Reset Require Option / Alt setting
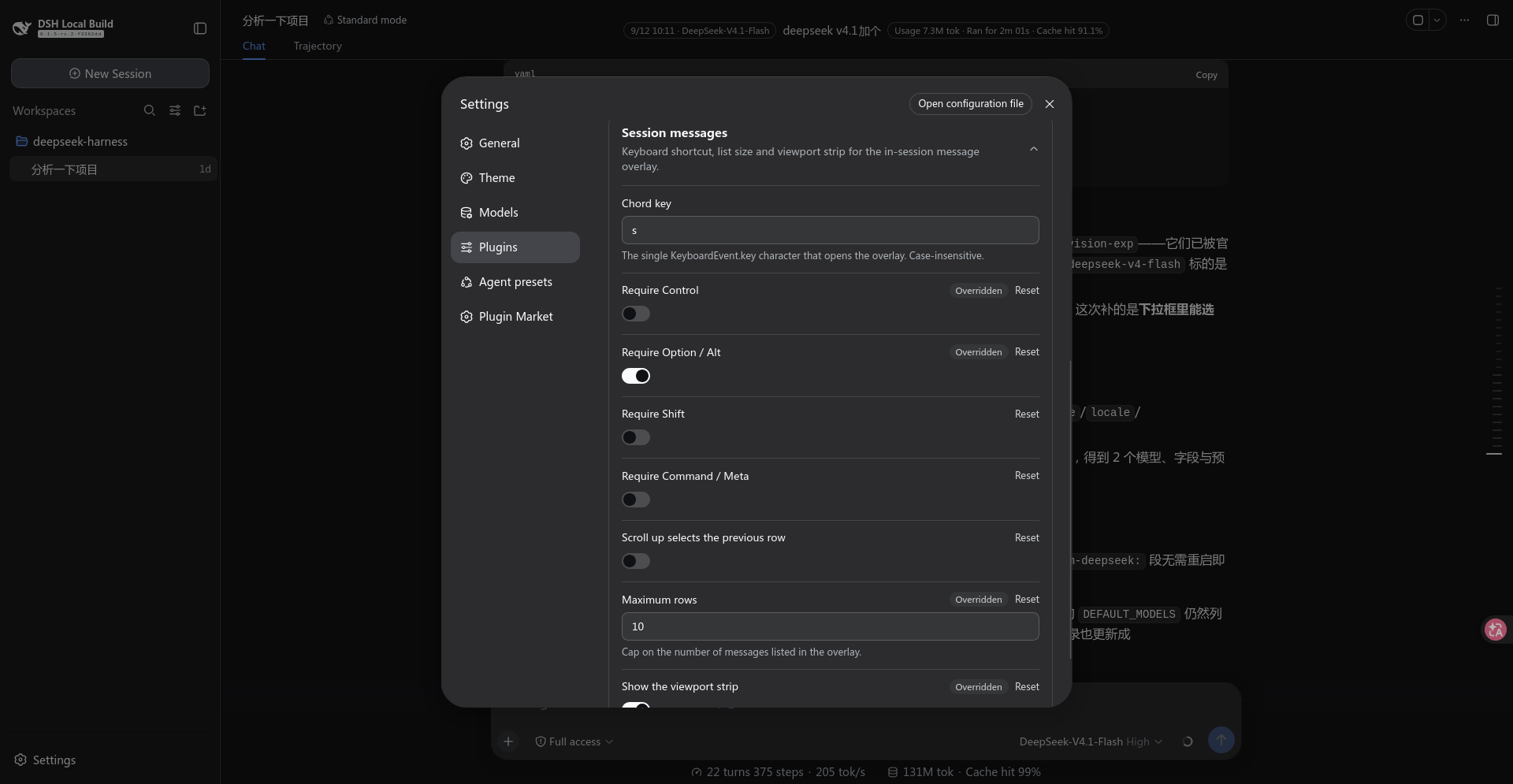 click(x=1027, y=352)
